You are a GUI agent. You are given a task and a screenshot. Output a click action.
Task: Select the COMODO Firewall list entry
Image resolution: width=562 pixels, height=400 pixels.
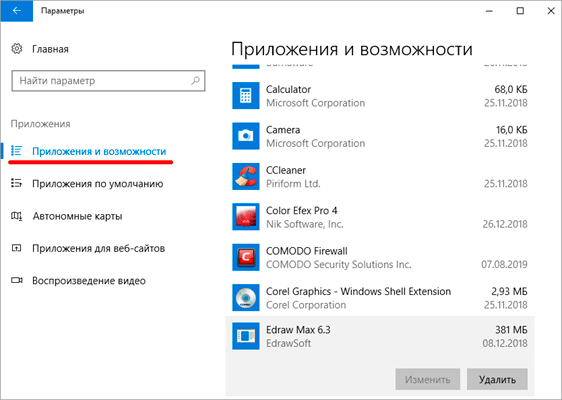(380, 258)
